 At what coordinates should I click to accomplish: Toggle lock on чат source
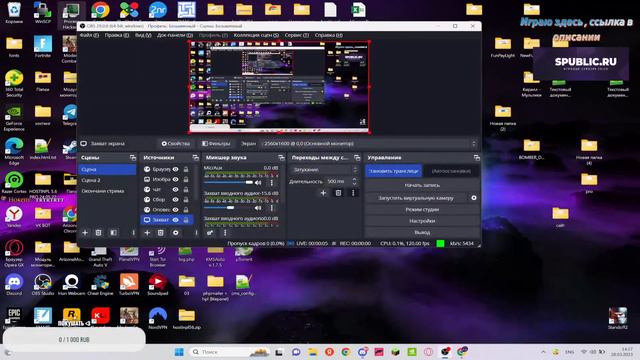[x=186, y=189]
